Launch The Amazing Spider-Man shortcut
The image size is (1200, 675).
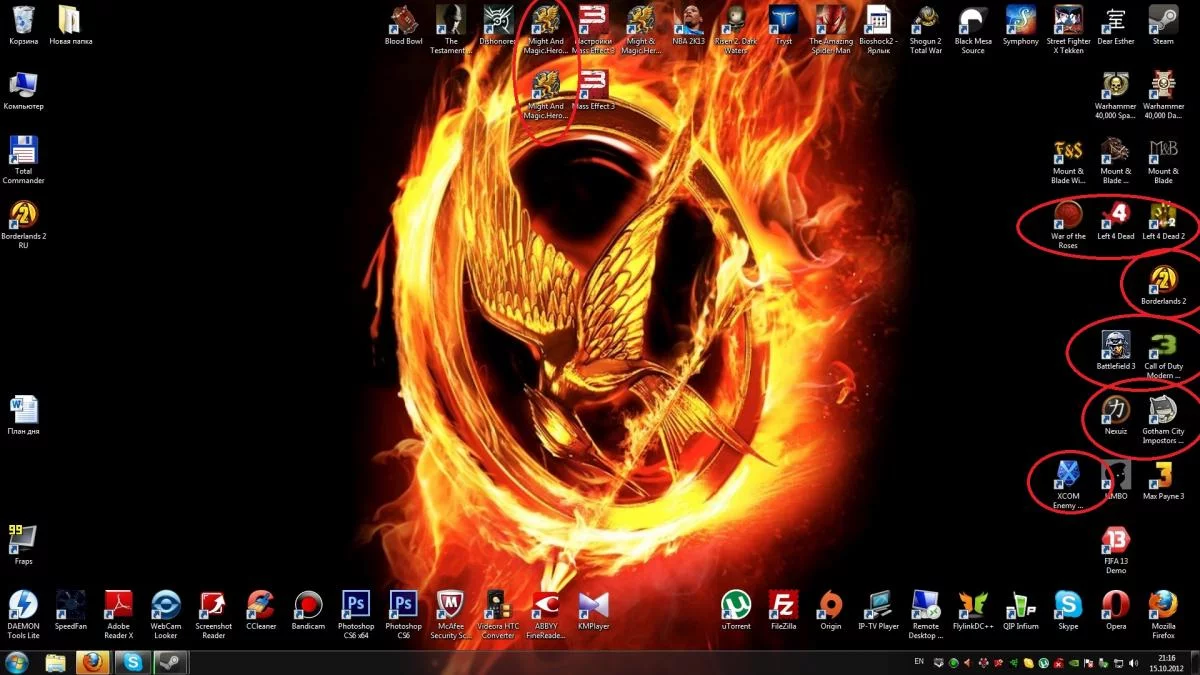[x=831, y=30]
